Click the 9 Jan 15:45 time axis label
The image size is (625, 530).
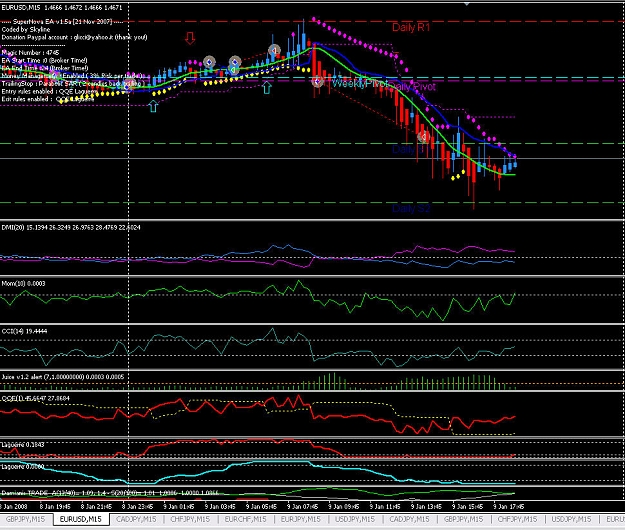(x=468, y=506)
